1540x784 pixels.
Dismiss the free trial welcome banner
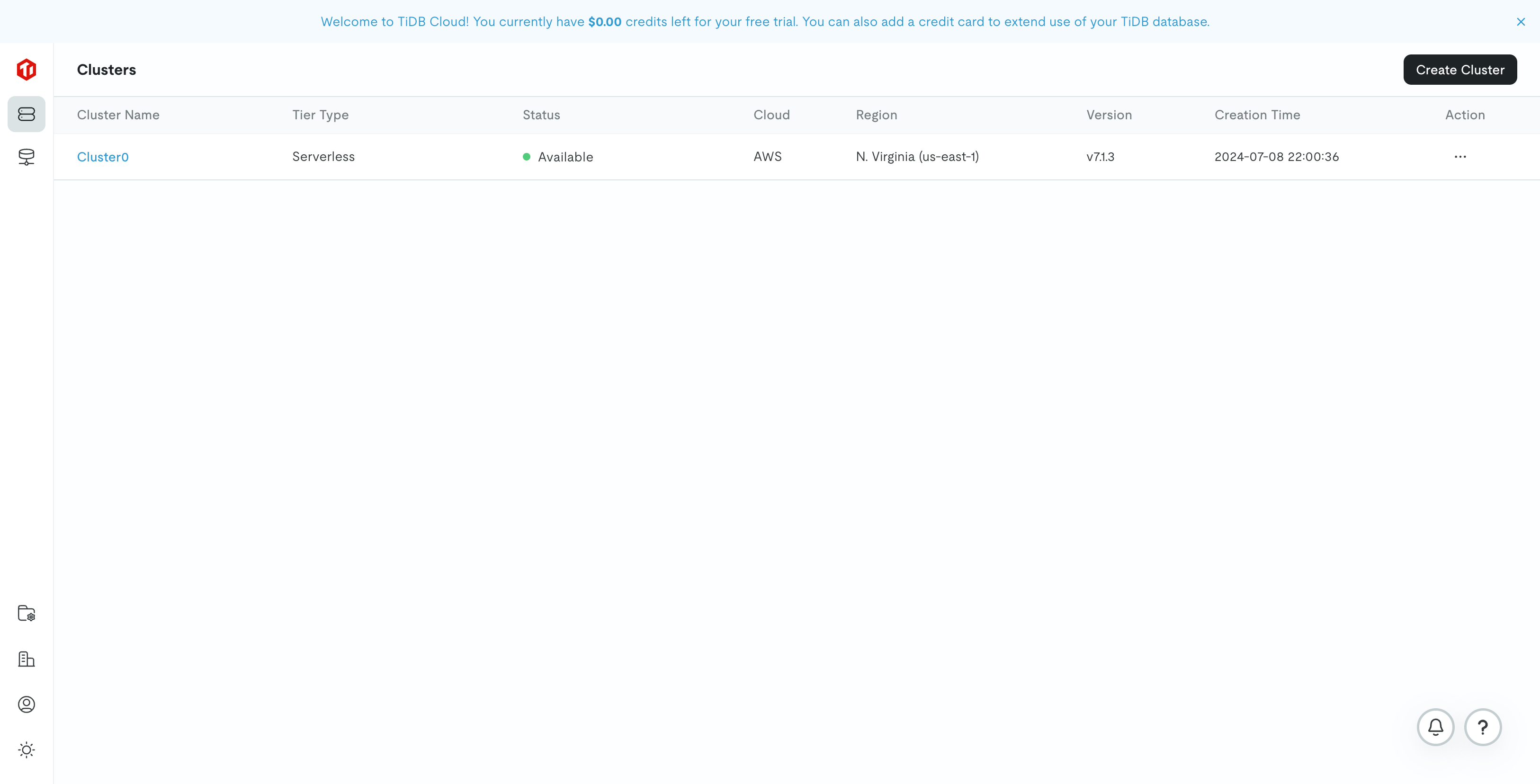1520,21
